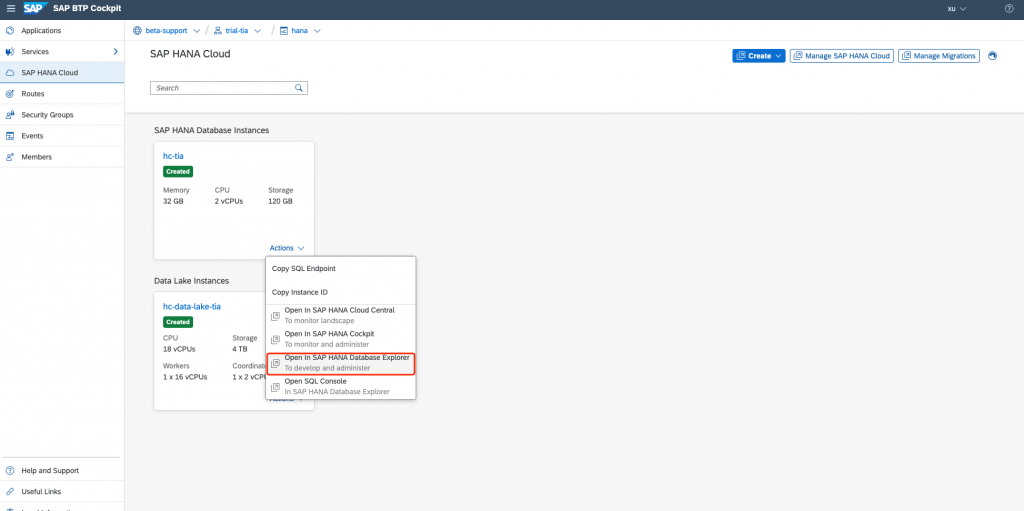Click the round icon right of Manage Migrations

[x=993, y=56]
